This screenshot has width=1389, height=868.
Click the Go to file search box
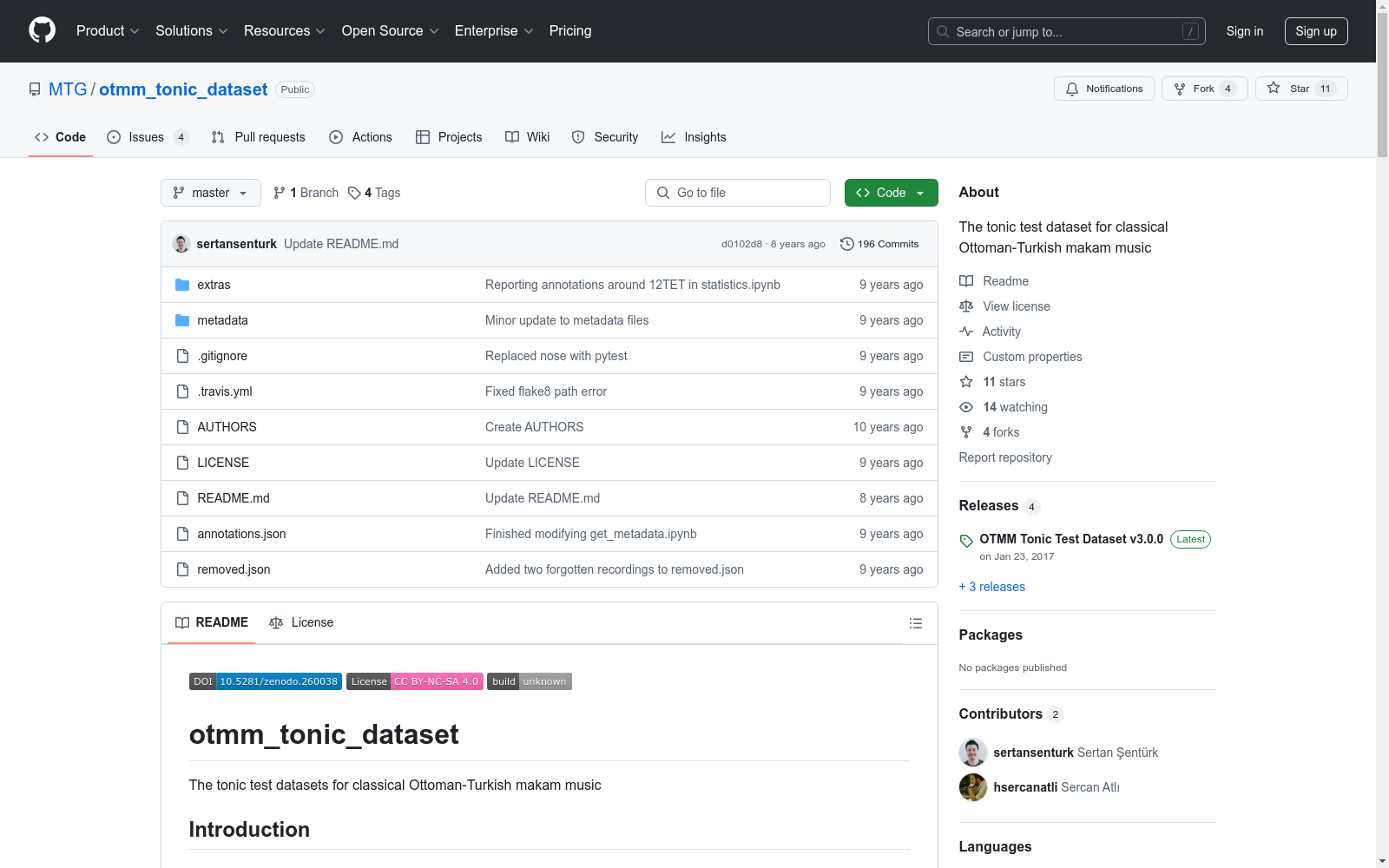click(738, 193)
